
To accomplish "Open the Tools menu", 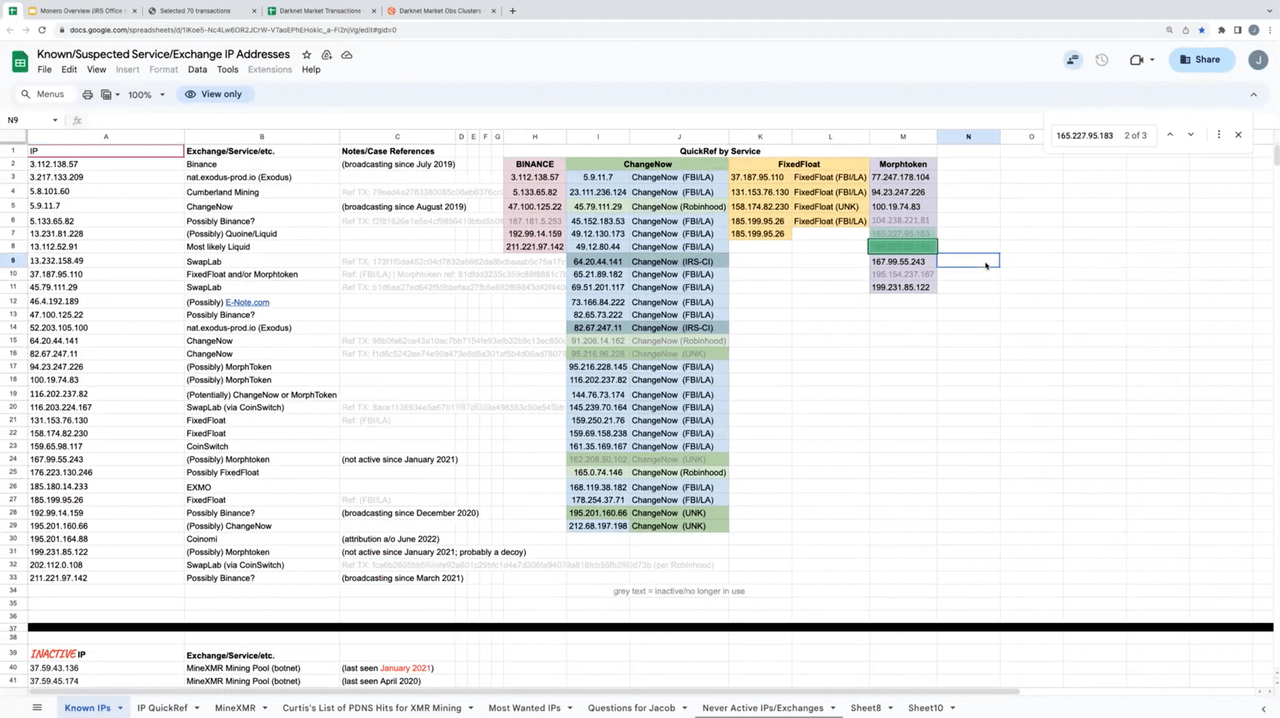I will click(x=228, y=70).
